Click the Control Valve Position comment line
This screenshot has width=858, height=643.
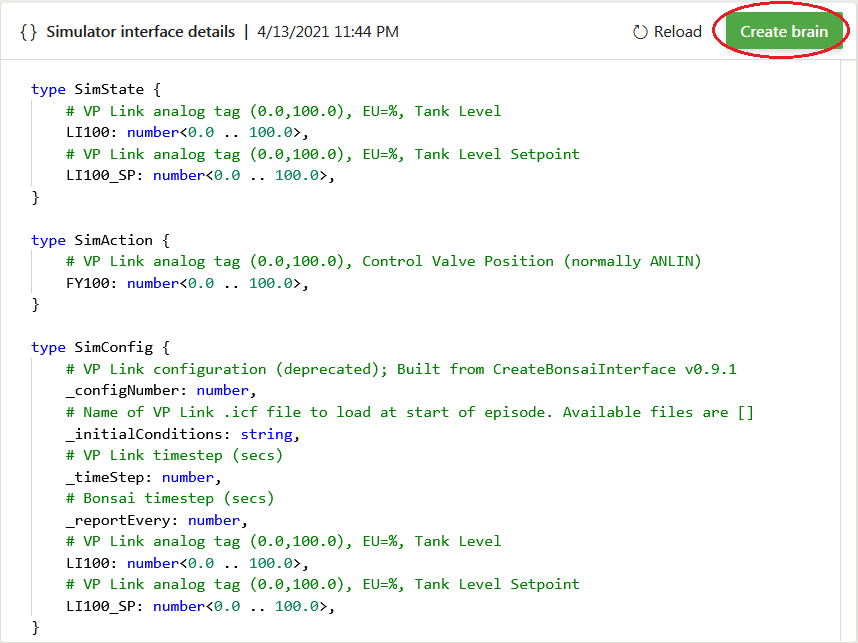tap(384, 261)
